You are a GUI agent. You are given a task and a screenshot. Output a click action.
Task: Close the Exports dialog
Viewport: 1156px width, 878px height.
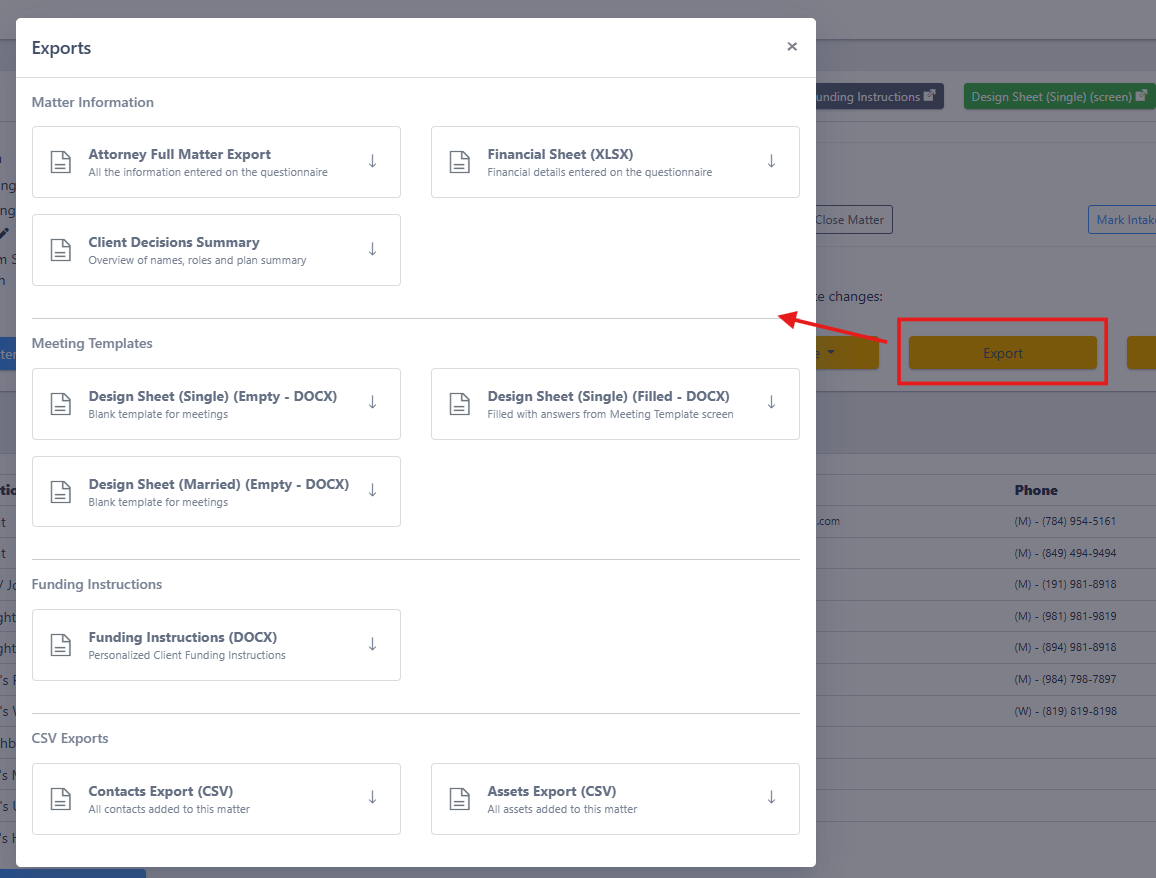click(x=792, y=46)
